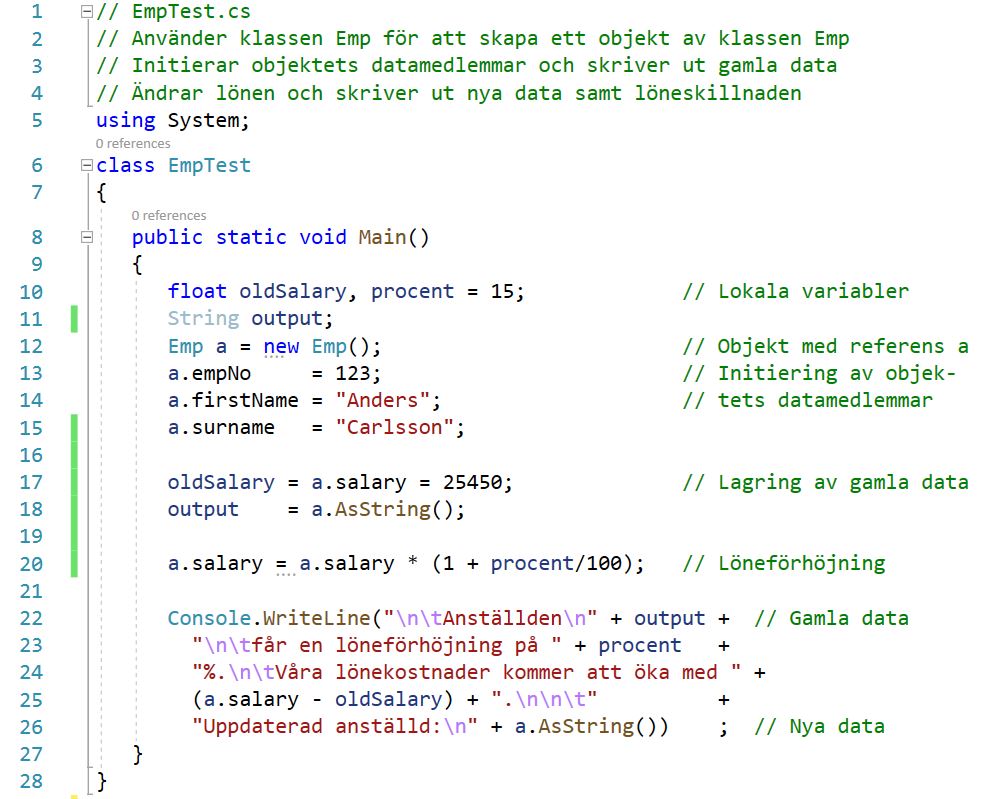Click the number 25450 in line 17
Image resolution: width=986 pixels, height=799 pixels.
pos(476,482)
